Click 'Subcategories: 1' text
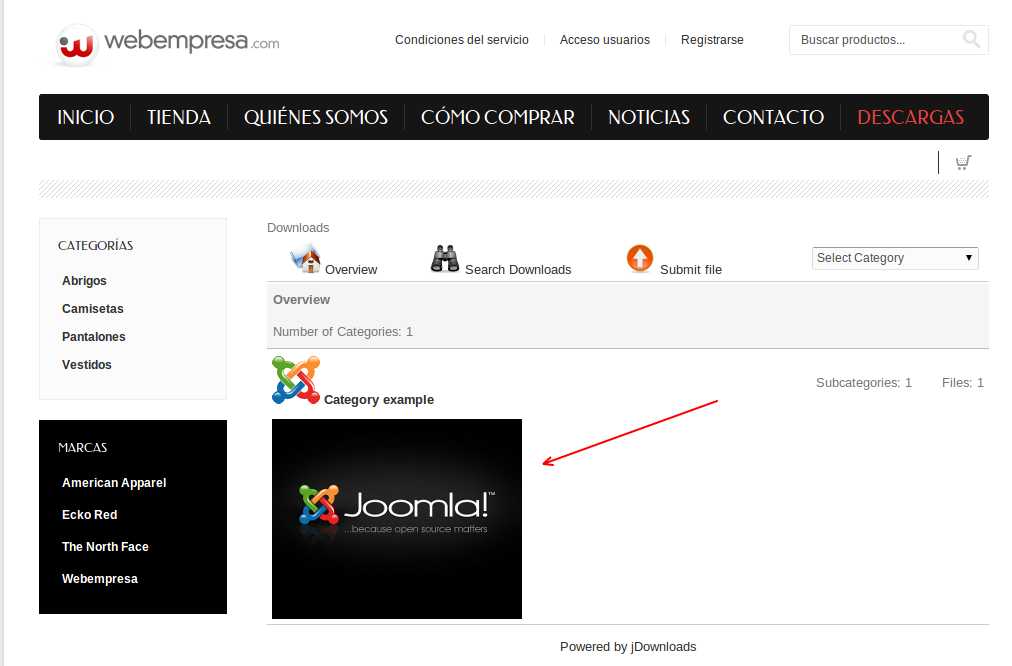Screen dimensions: 1012x666 pyautogui.click(x=864, y=383)
